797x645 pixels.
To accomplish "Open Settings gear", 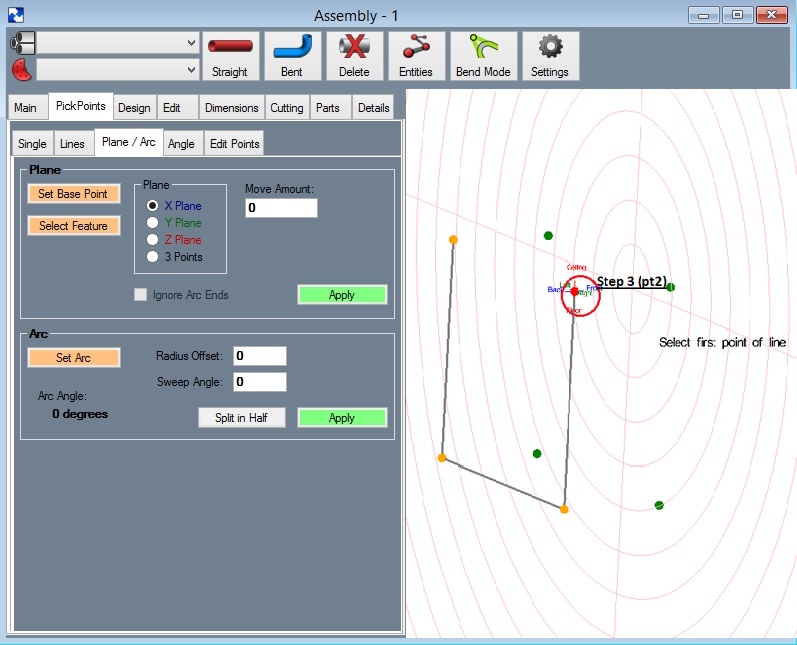I will click(x=549, y=56).
